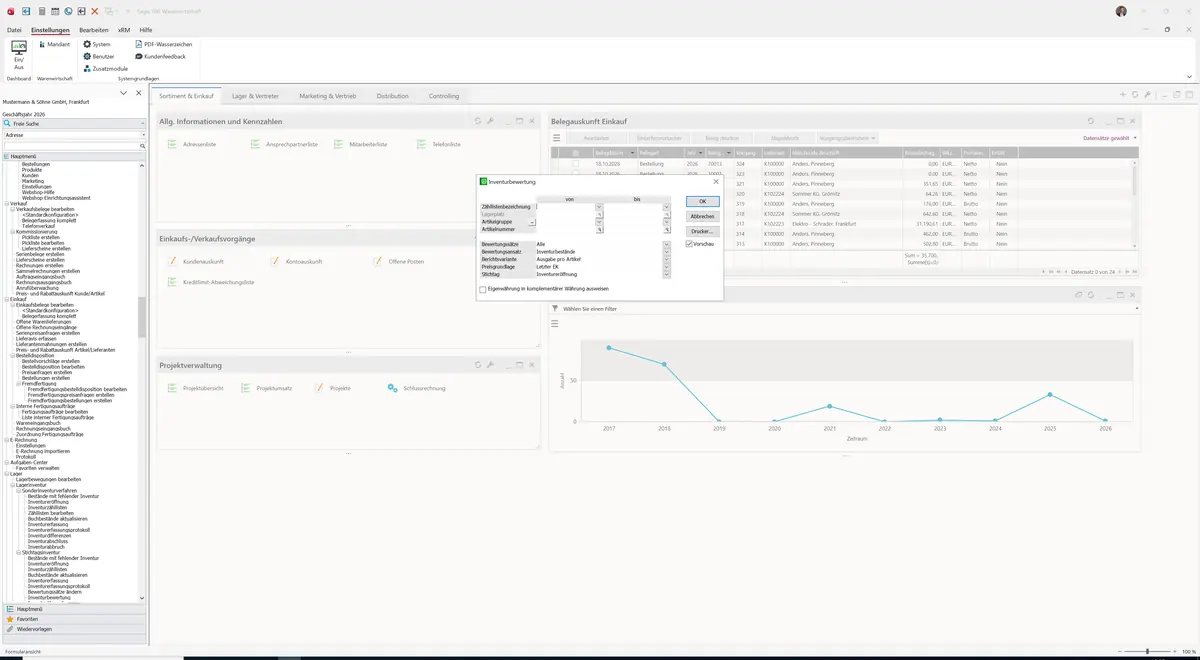Open the Preisgrundlage dropdown
This screenshot has height=660, width=1200.
pos(666,267)
